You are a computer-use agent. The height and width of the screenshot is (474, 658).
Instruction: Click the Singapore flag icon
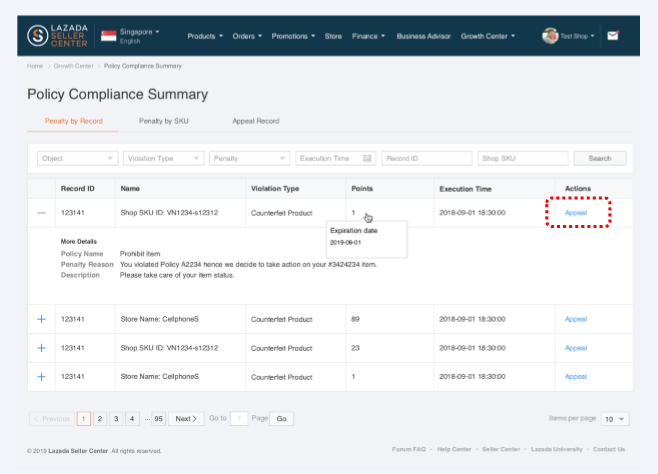point(109,36)
